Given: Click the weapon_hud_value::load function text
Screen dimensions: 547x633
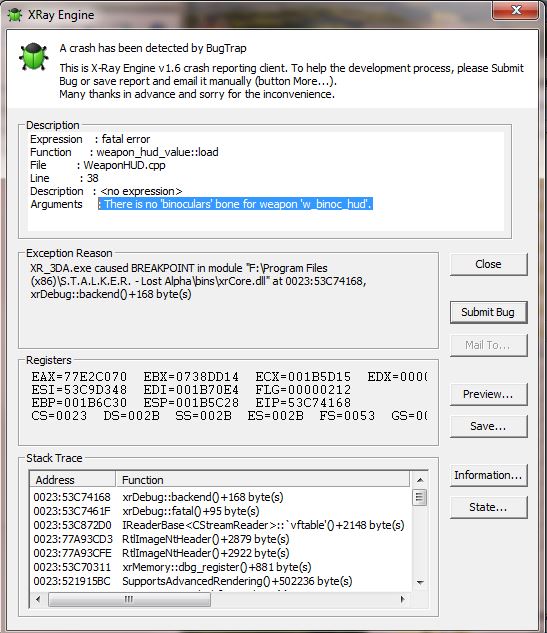Looking at the screenshot, I should [157, 152].
